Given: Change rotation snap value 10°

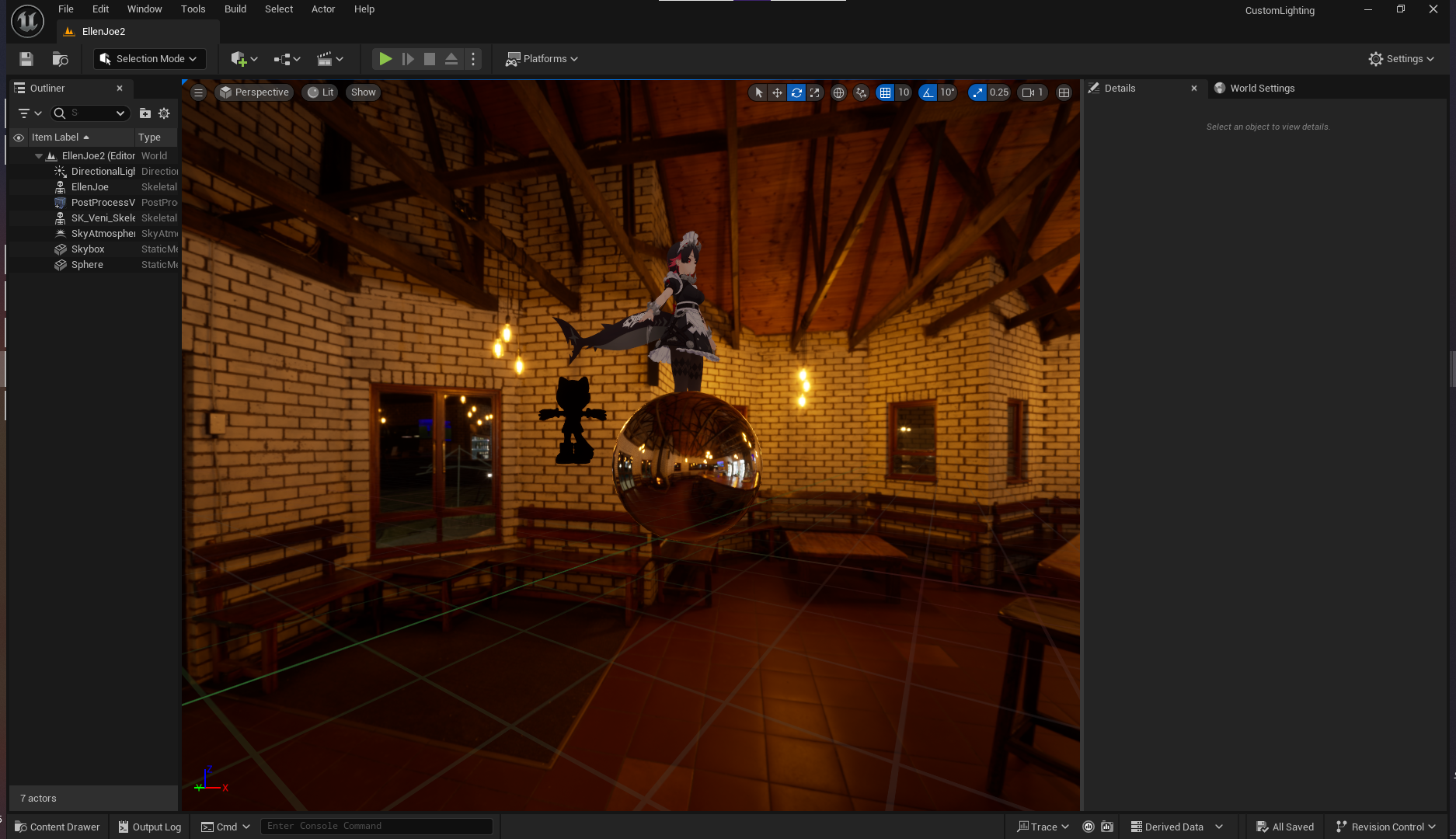Looking at the screenshot, I should [x=947, y=92].
